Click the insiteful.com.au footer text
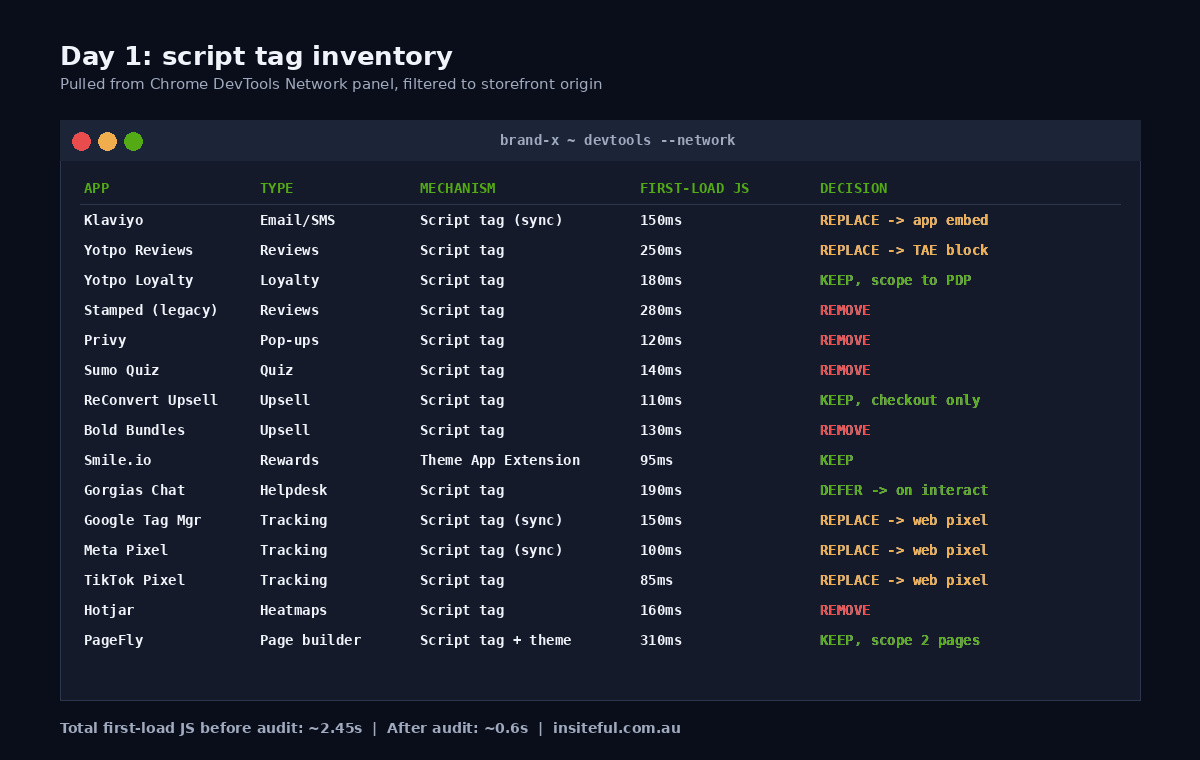Image resolution: width=1200 pixels, height=760 pixels. [x=617, y=728]
